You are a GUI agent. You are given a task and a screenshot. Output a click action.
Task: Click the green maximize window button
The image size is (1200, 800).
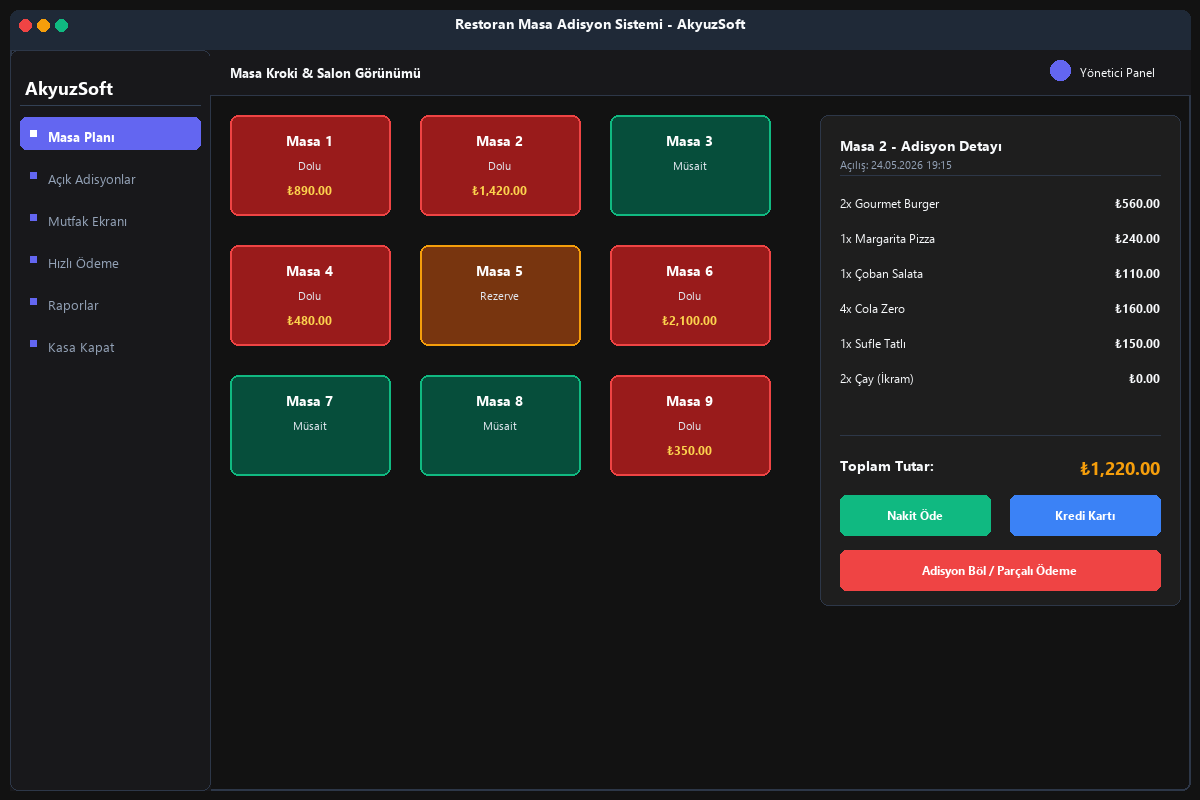click(62, 25)
